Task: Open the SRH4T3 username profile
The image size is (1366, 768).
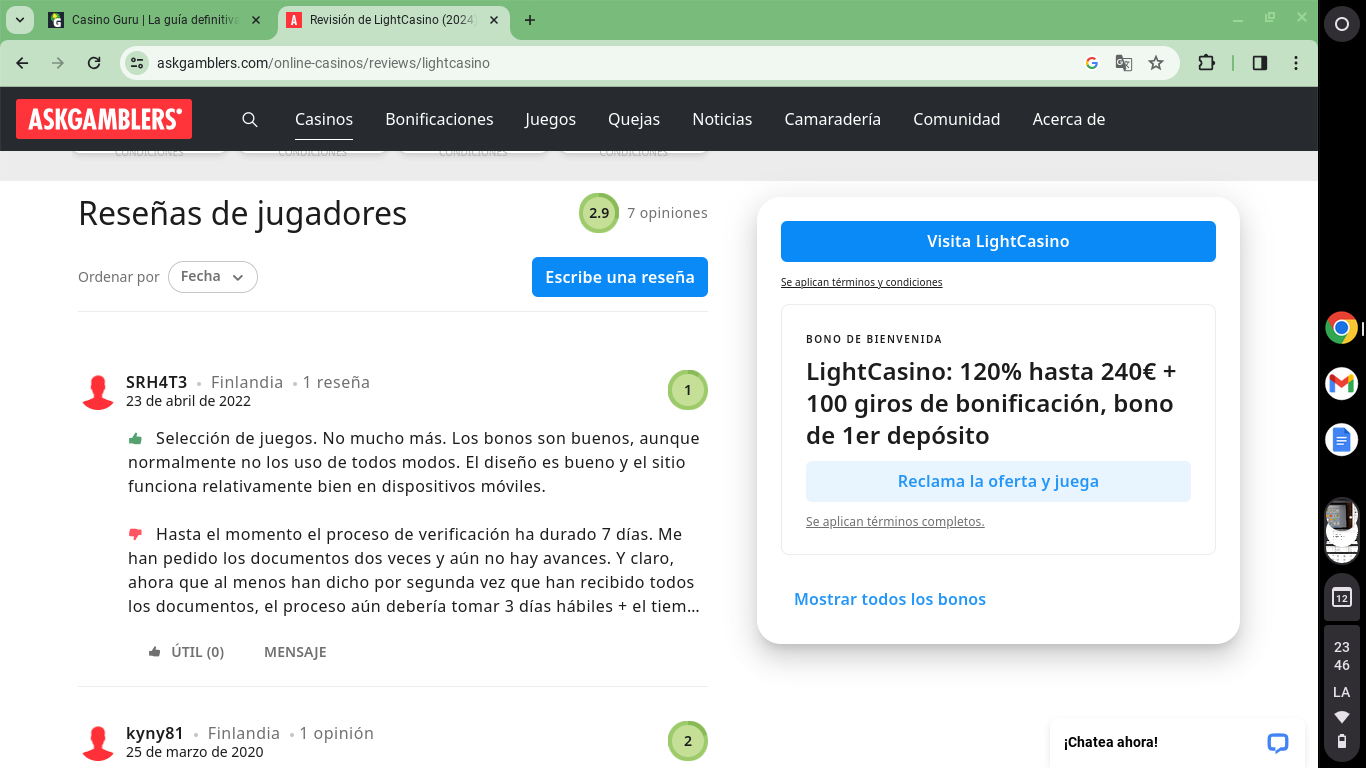Action: tap(156, 382)
